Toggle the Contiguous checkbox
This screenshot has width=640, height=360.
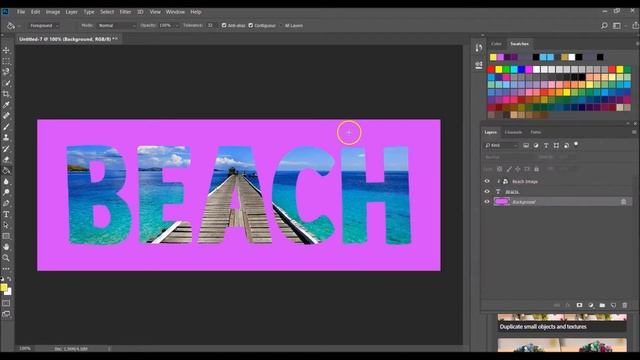pos(251,25)
